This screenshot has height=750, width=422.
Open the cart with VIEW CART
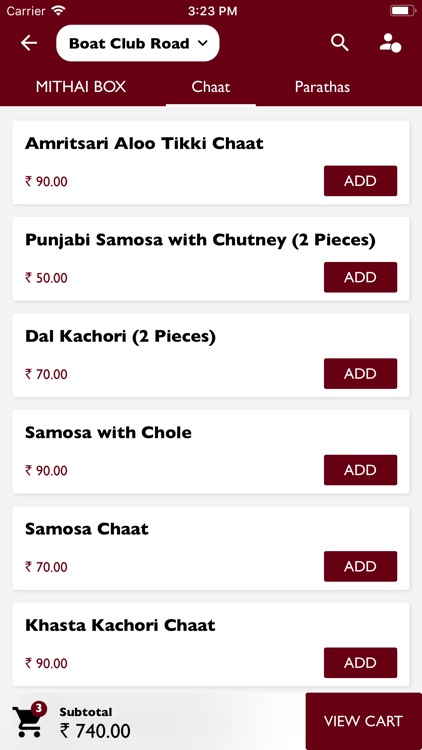pos(364,721)
